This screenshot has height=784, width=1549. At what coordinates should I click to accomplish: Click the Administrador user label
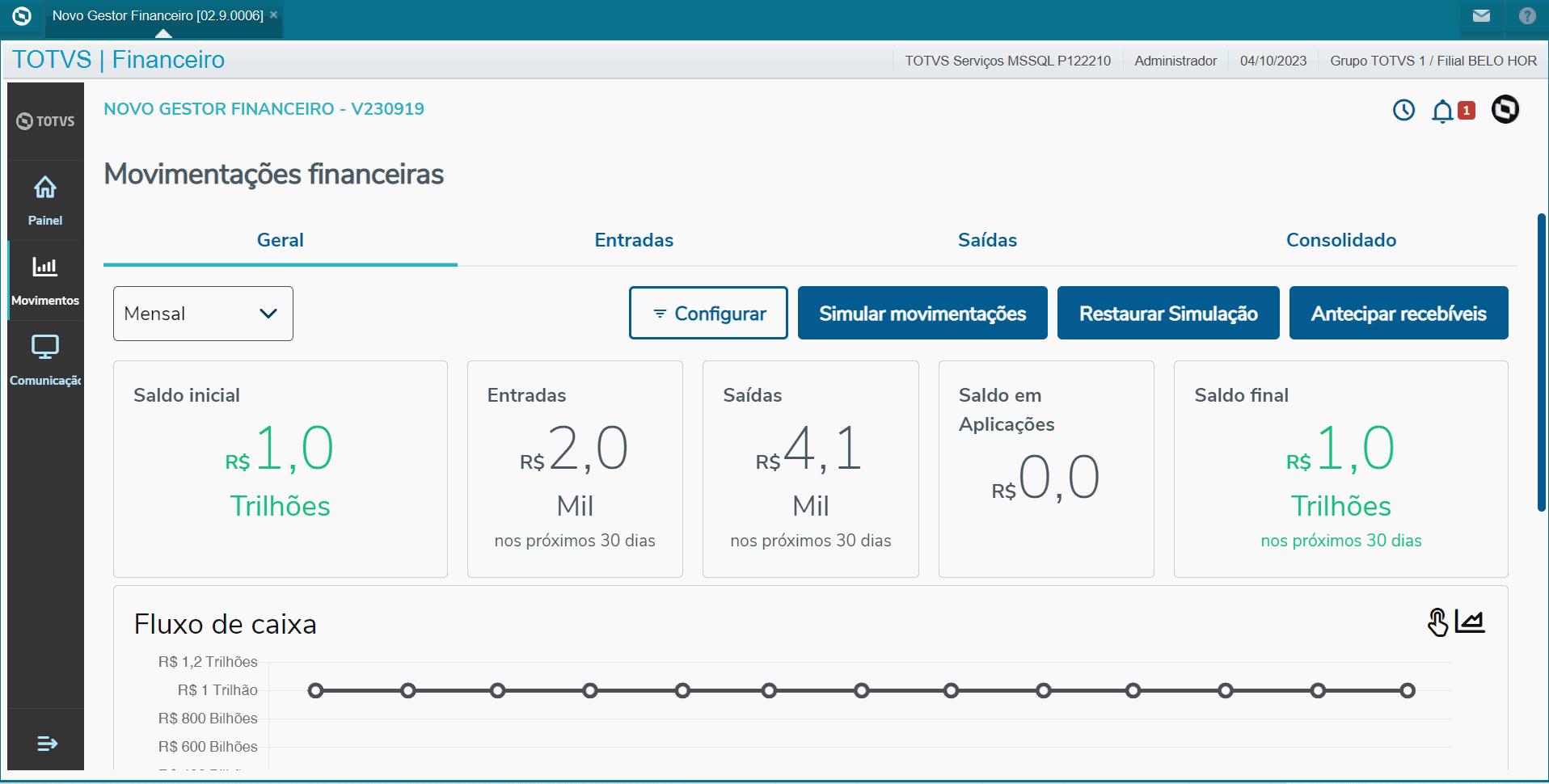tap(1175, 61)
